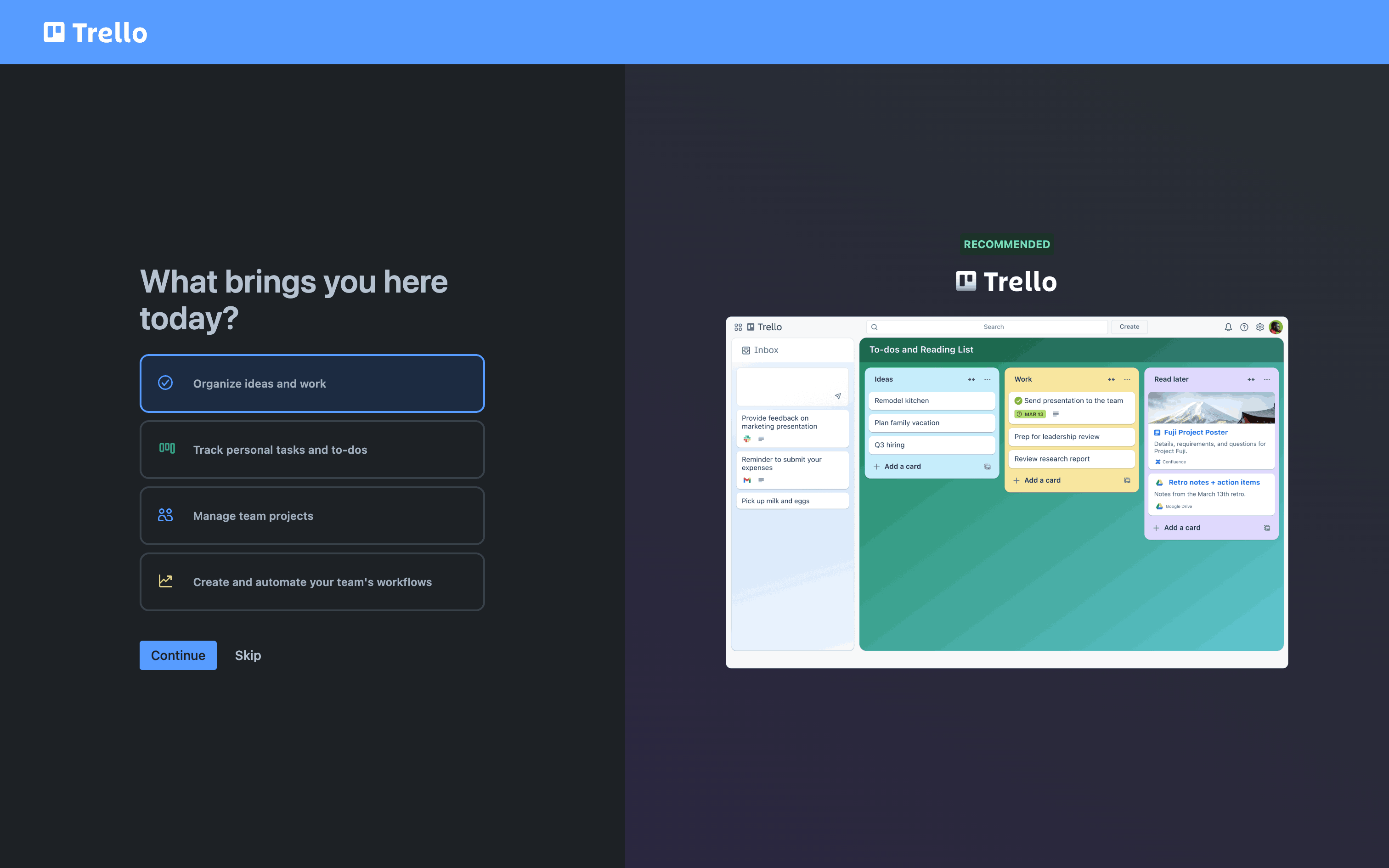The width and height of the screenshot is (1389, 868).
Task: Pick Create and automate your team's workflows
Action: click(312, 581)
